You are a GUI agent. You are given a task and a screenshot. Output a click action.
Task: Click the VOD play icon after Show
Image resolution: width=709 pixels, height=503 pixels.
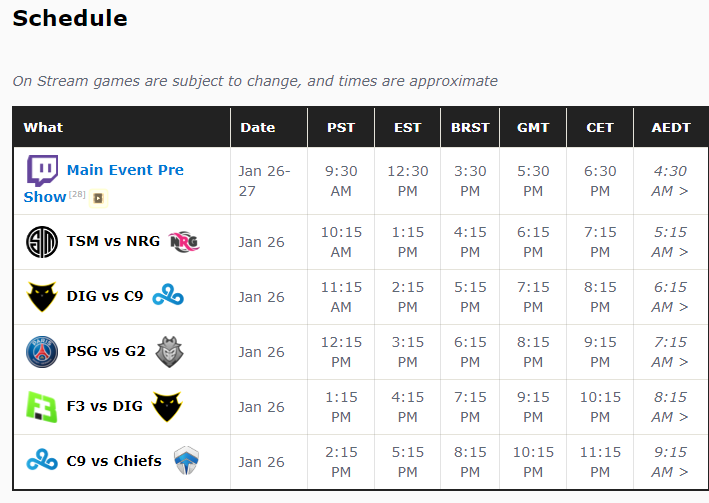coord(98,198)
